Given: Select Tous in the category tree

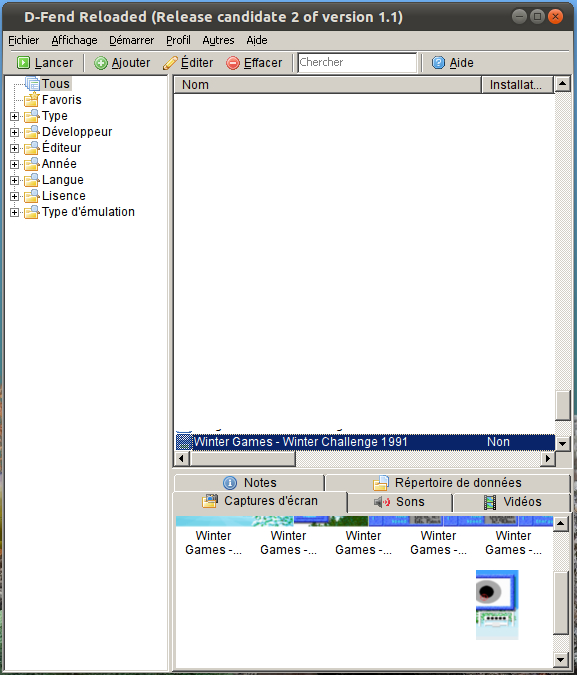Looking at the screenshot, I should 56,84.
